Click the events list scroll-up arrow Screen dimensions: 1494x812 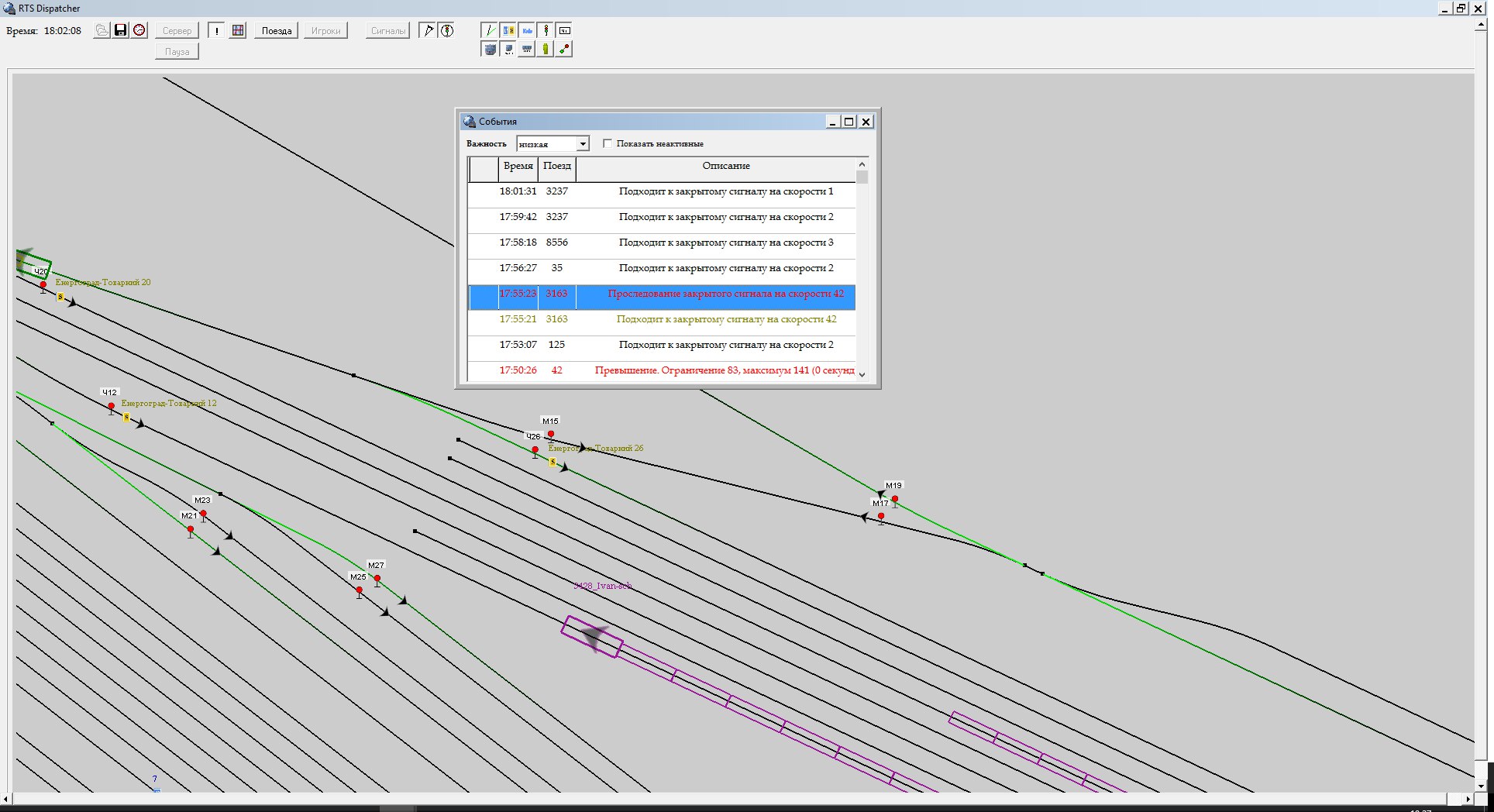click(x=862, y=164)
